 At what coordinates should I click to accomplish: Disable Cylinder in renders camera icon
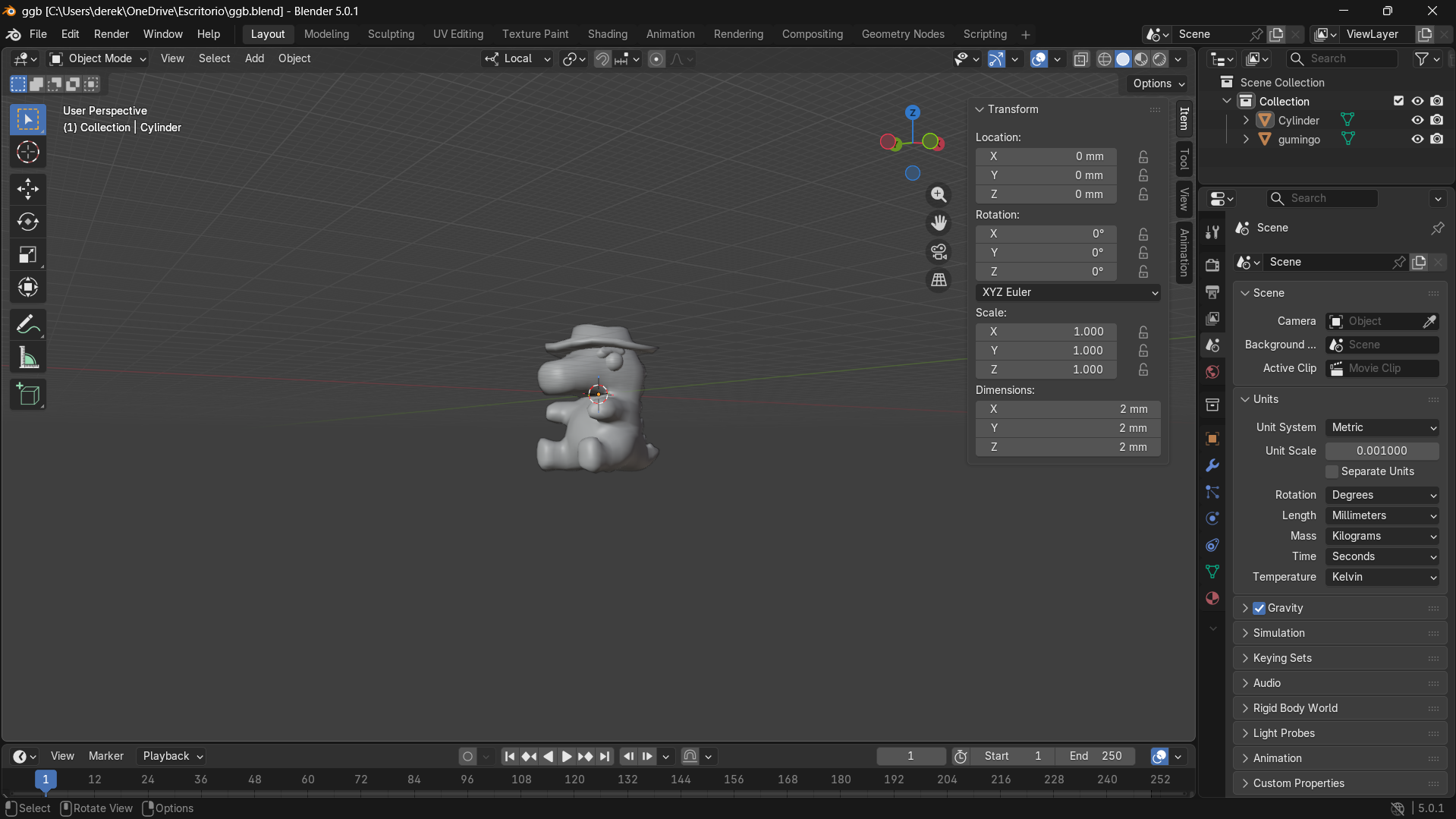(1437, 120)
